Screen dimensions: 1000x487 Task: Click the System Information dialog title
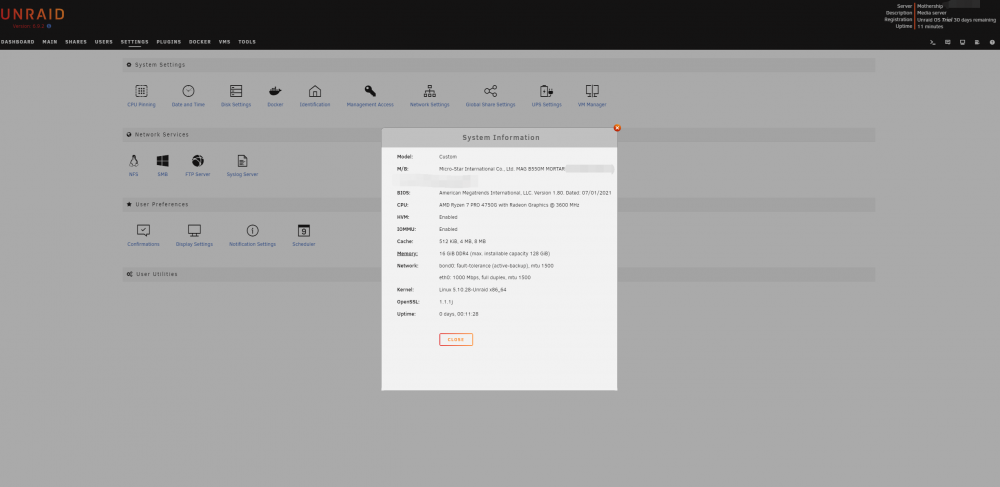pos(501,138)
